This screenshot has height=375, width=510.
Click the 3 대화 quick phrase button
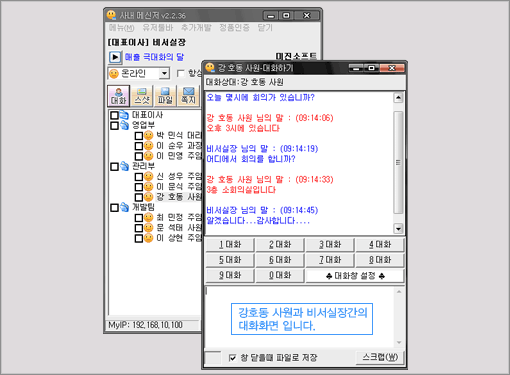[x=330, y=245]
